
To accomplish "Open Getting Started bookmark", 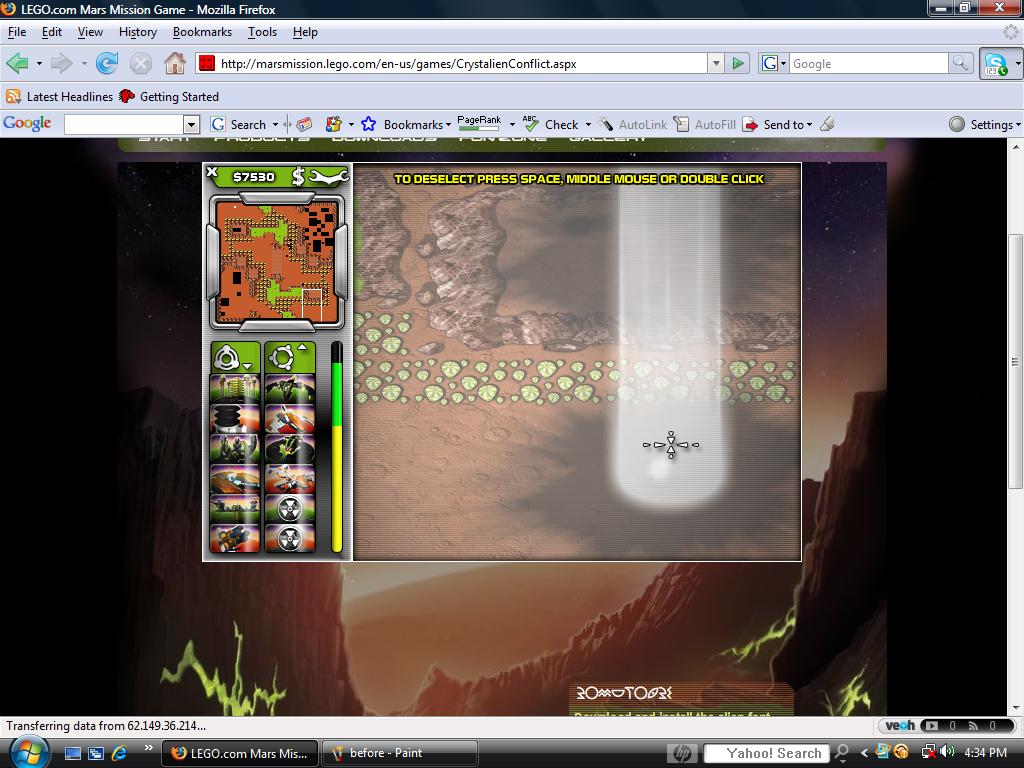I will pyautogui.click(x=168, y=97).
